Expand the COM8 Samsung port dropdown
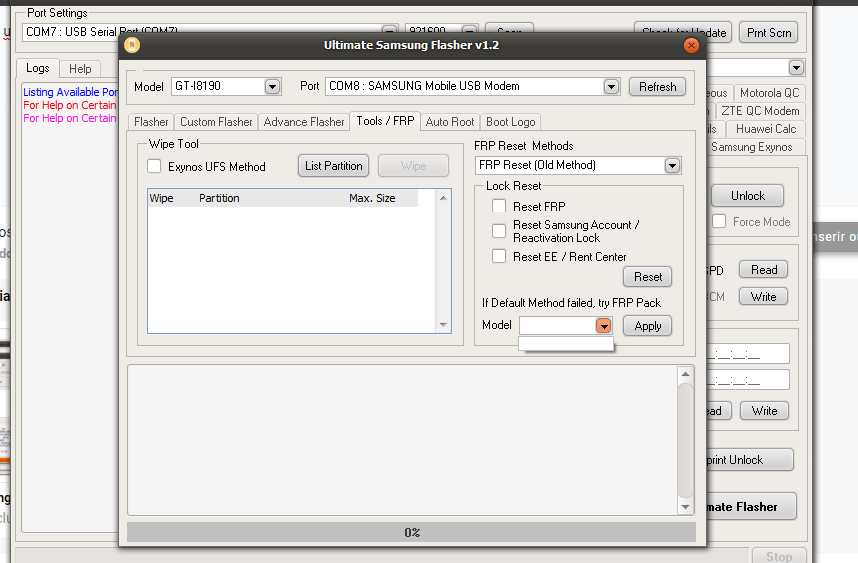 [x=611, y=86]
